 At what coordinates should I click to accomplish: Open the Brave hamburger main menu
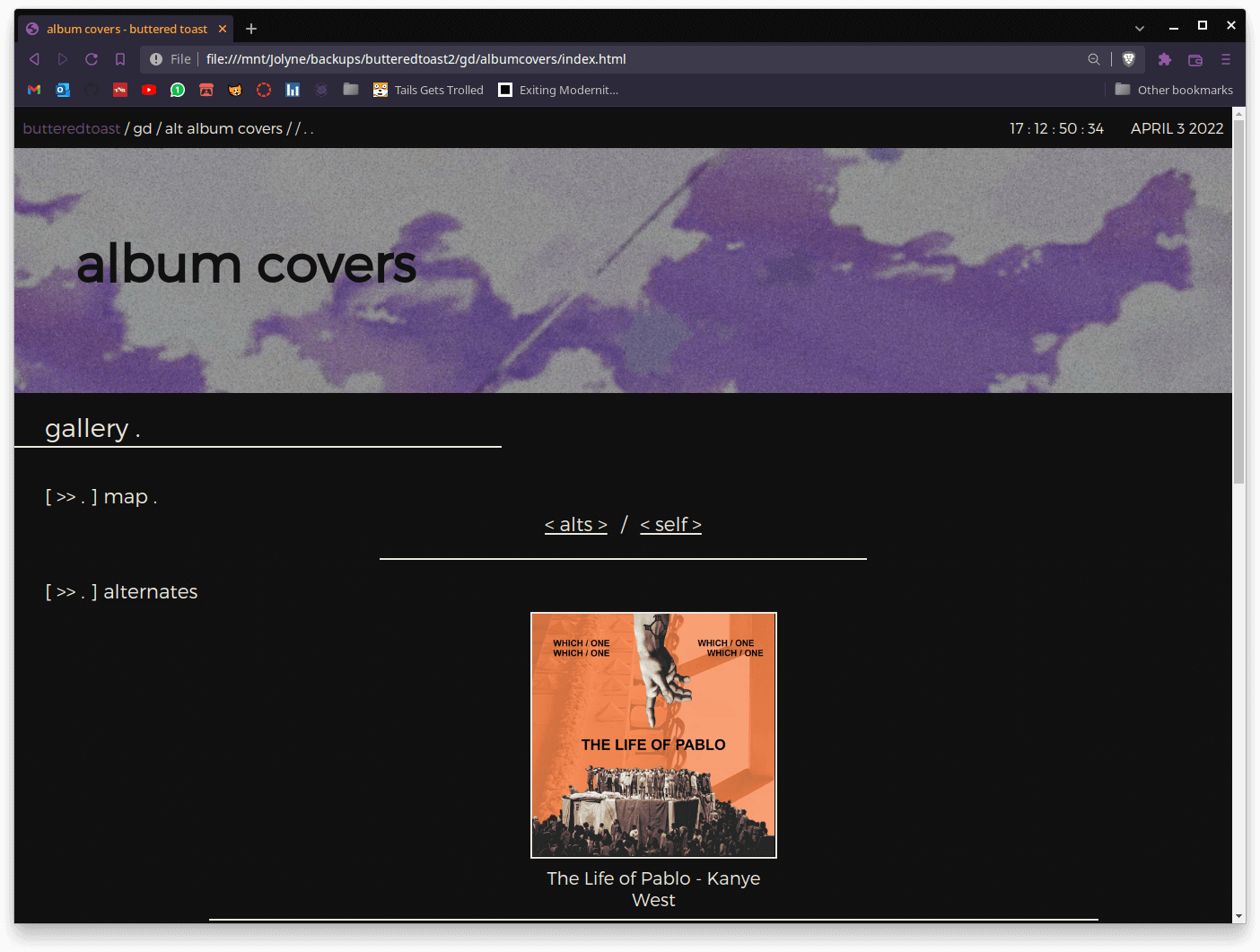(x=1225, y=59)
